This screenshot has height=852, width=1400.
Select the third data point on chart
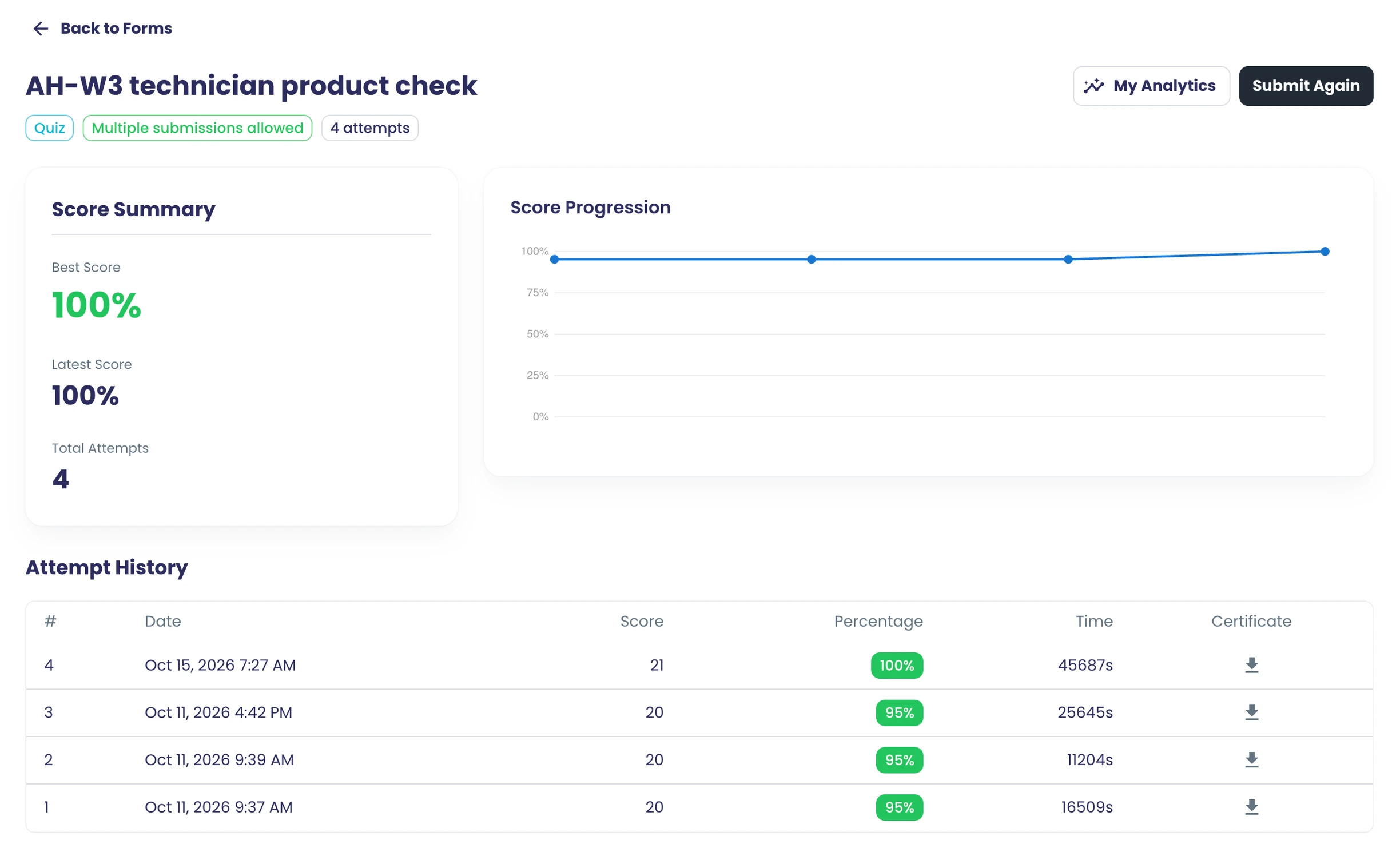[1068, 260]
